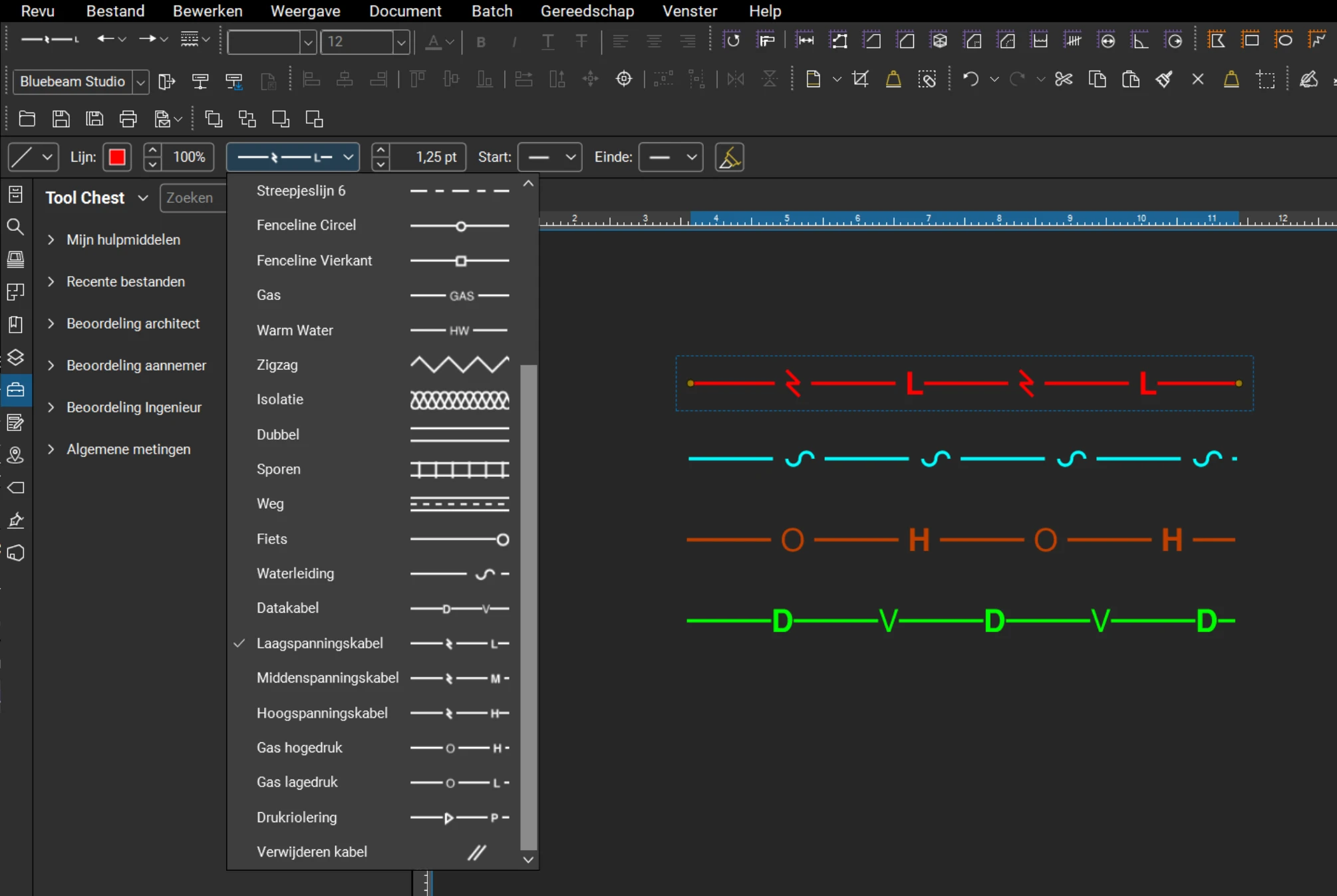The image size is (1337, 896).
Task: Click the Print icon
Action: [128, 119]
